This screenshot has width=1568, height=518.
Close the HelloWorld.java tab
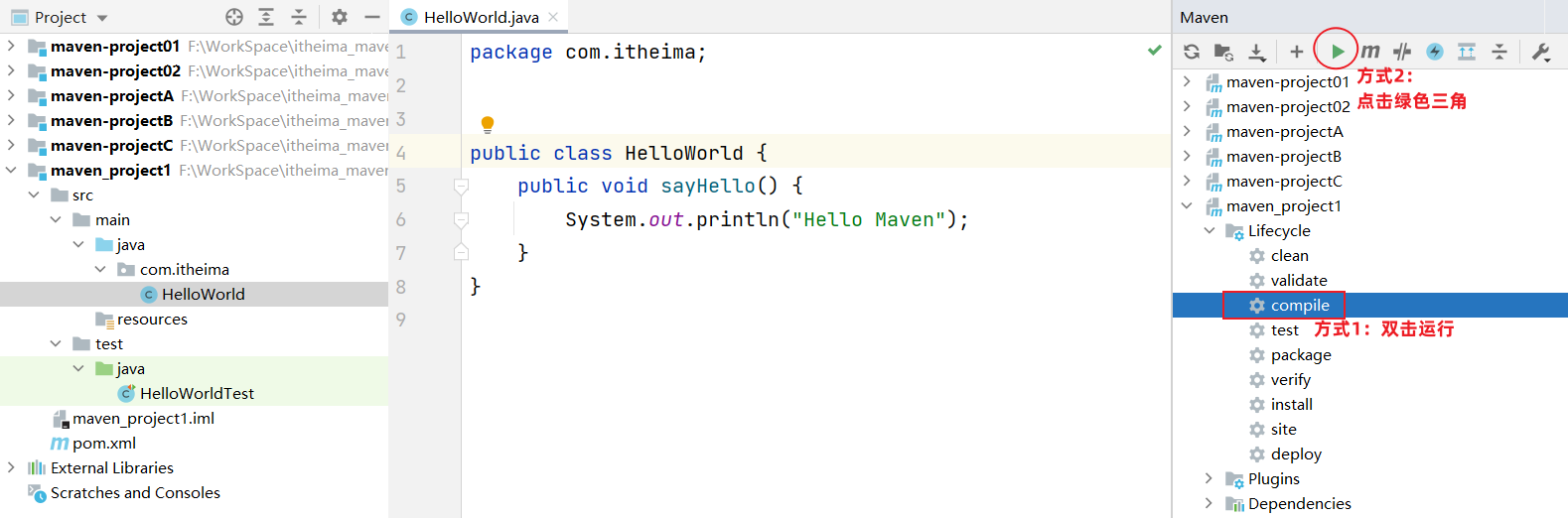[553, 17]
